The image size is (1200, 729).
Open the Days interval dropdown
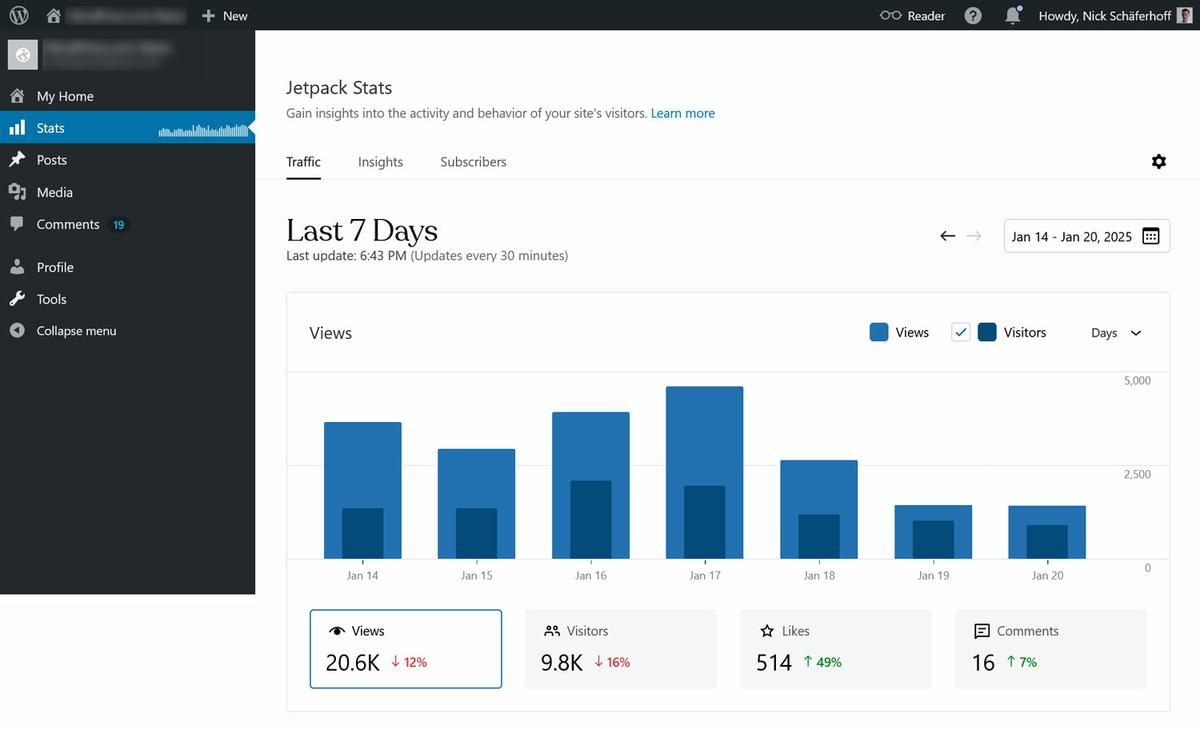coord(1115,332)
